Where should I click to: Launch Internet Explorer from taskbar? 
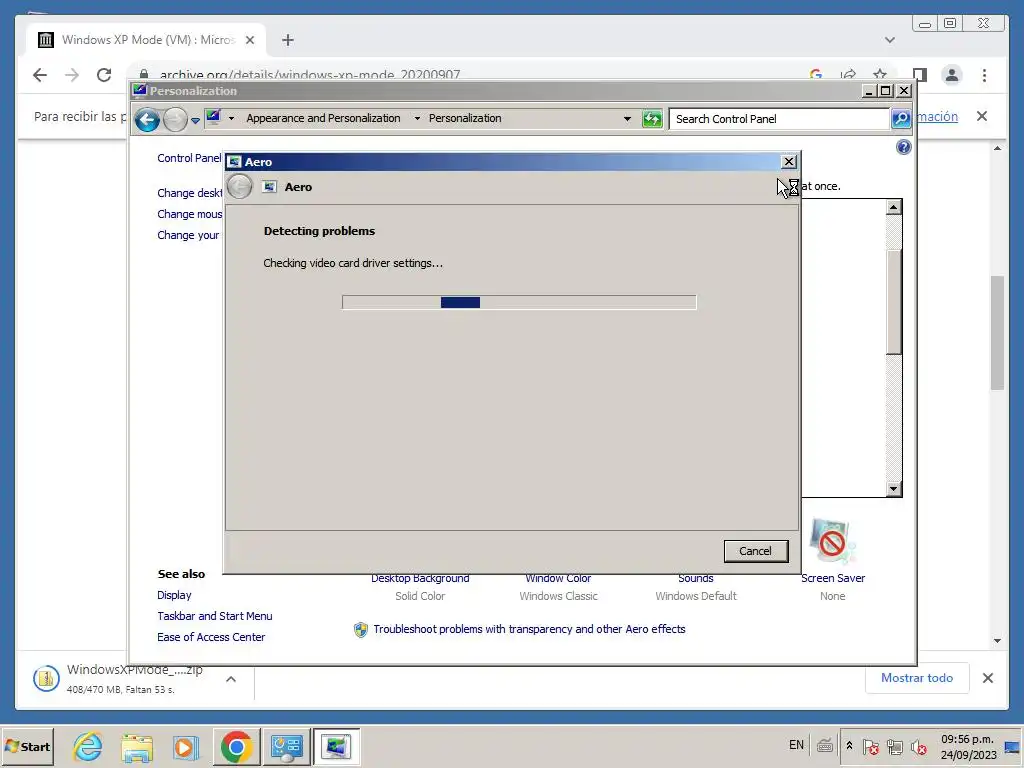click(x=88, y=746)
